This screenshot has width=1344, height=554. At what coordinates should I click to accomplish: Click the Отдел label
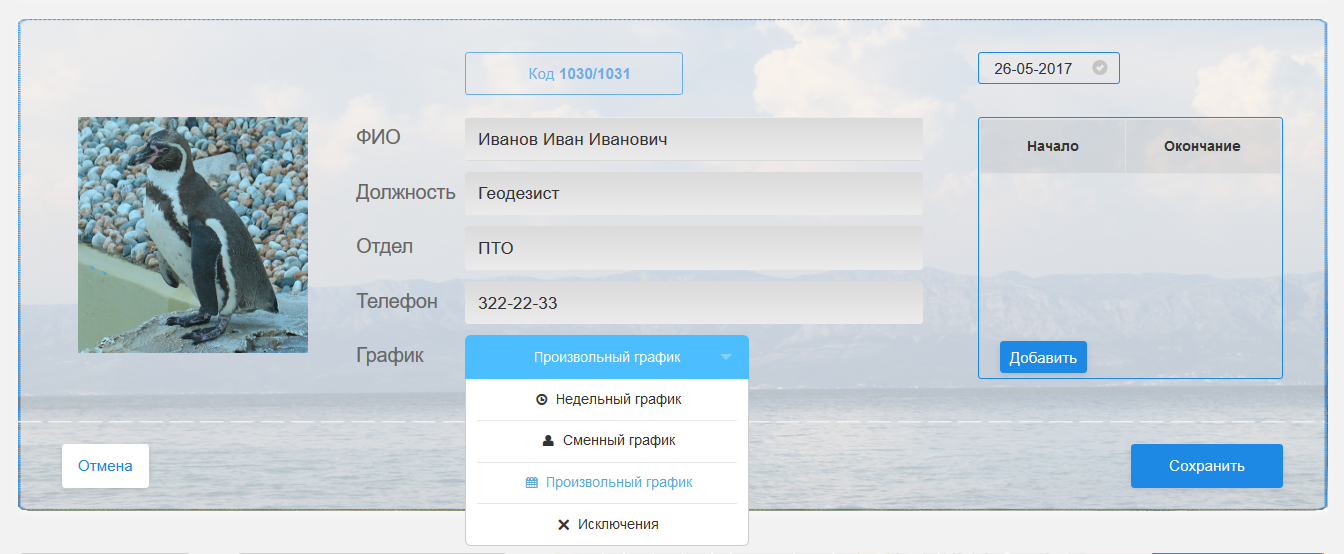tap(385, 246)
